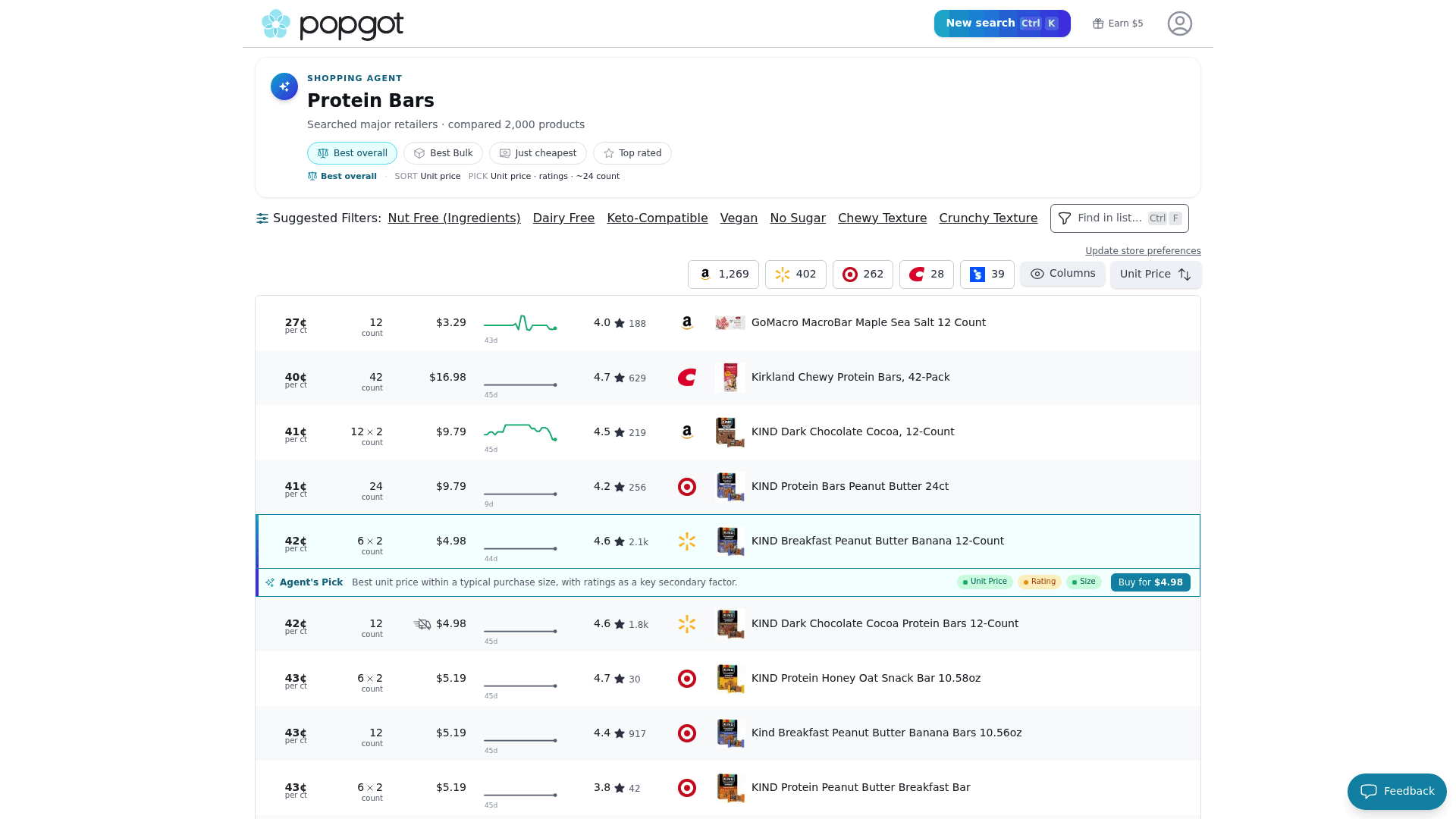Image resolution: width=1456 pixels, height=819 pixels.
Task: Apply the Vegan filter
Action: (x=739, y=218)
